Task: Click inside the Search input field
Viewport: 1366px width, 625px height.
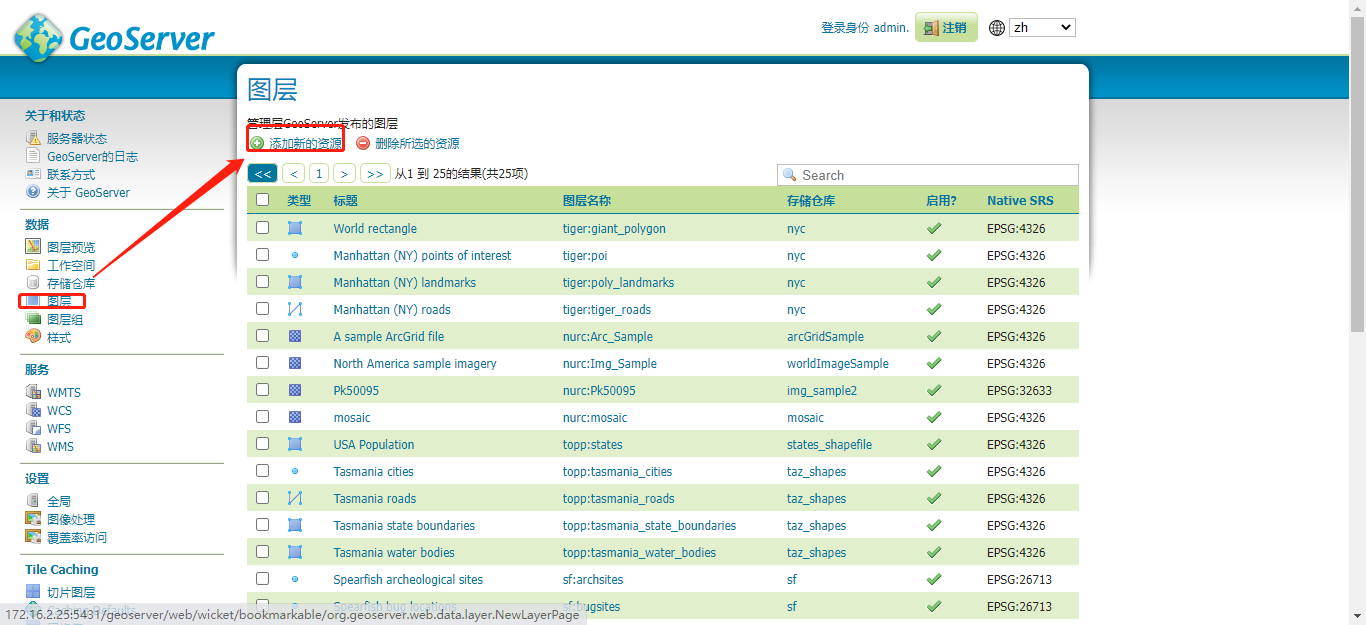Action: pos(928,174)
